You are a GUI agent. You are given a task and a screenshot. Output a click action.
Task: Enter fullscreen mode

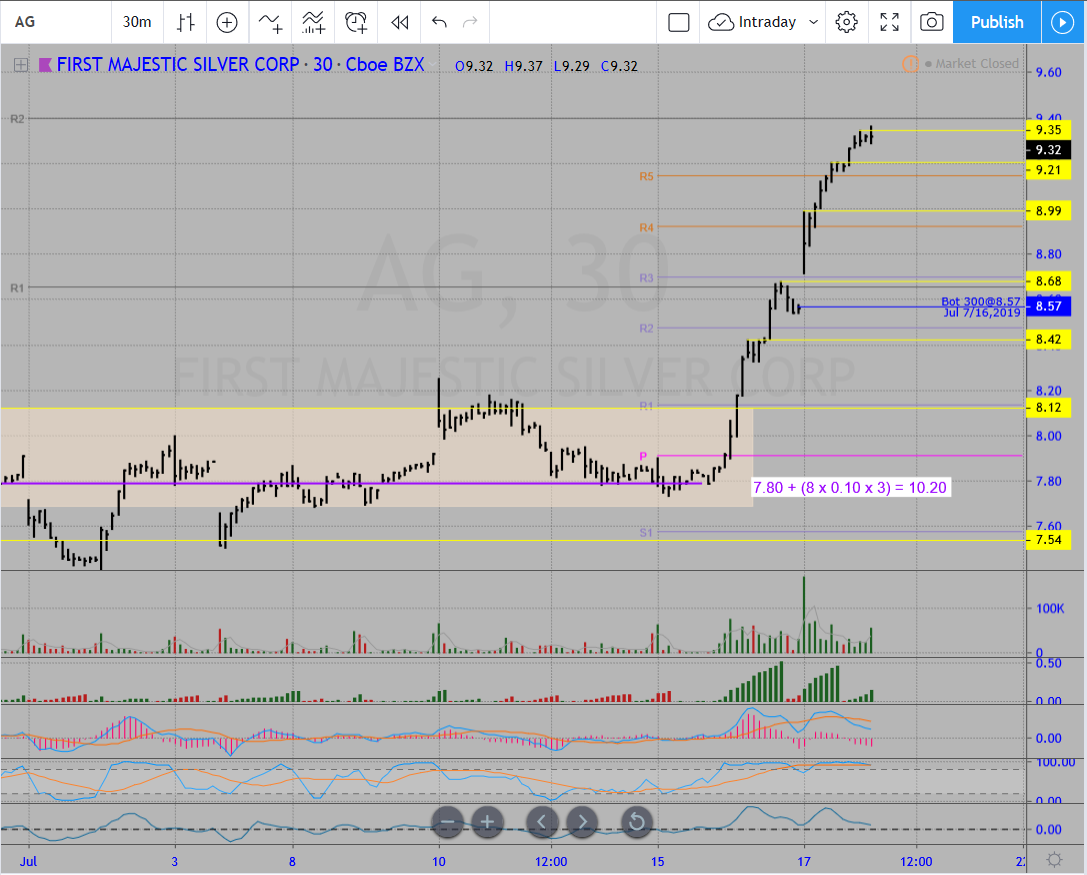pos(889,22)
